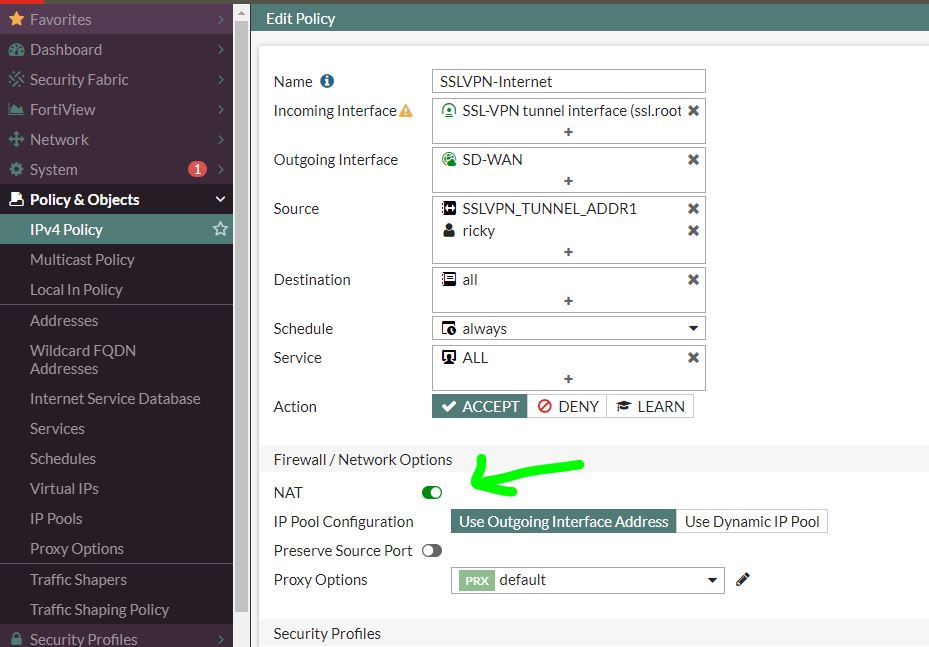The width and height of the screenshot is (929, 647).
Task: Remove SSL-VPN tunnel interface entry
Action: tap(693, 111)
